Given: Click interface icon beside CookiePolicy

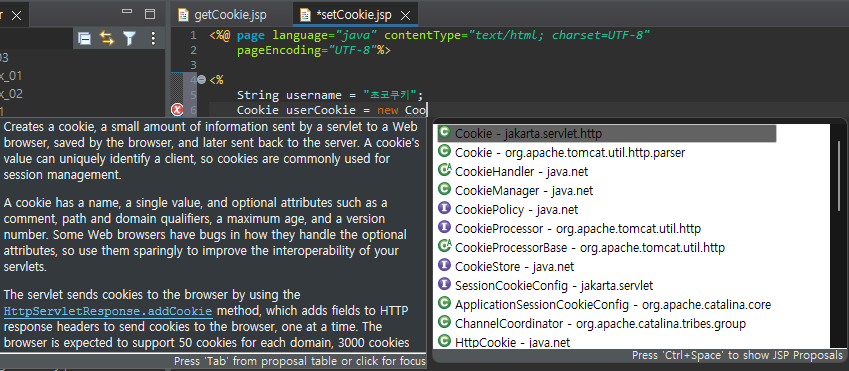Looking at the screenshot, I should coord(444,208).
